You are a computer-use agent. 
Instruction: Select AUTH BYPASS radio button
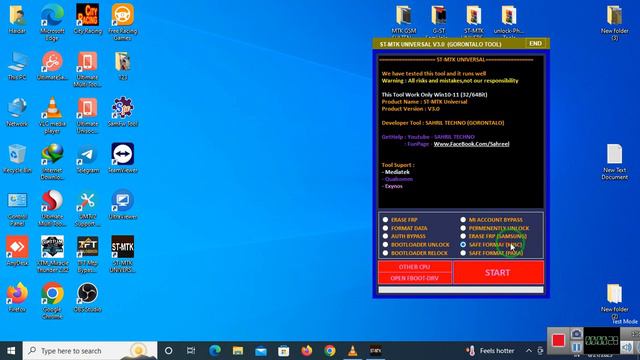386,236
